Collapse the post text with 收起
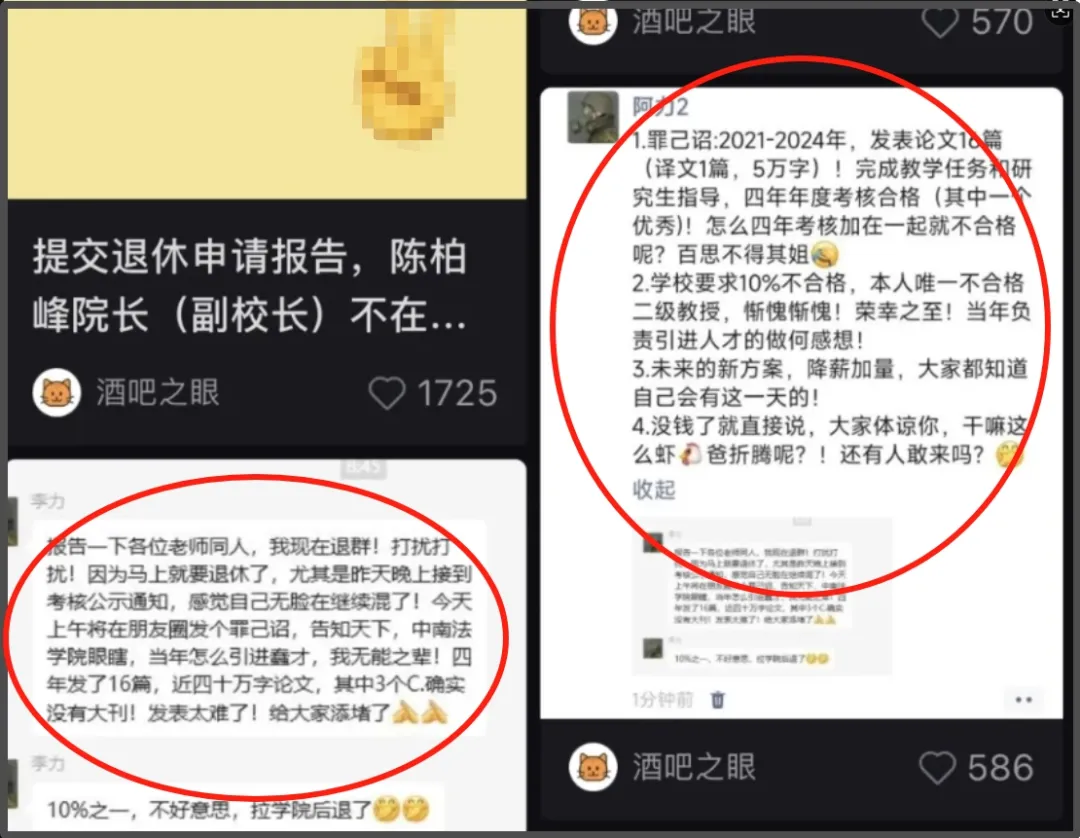 coord(654,490)
